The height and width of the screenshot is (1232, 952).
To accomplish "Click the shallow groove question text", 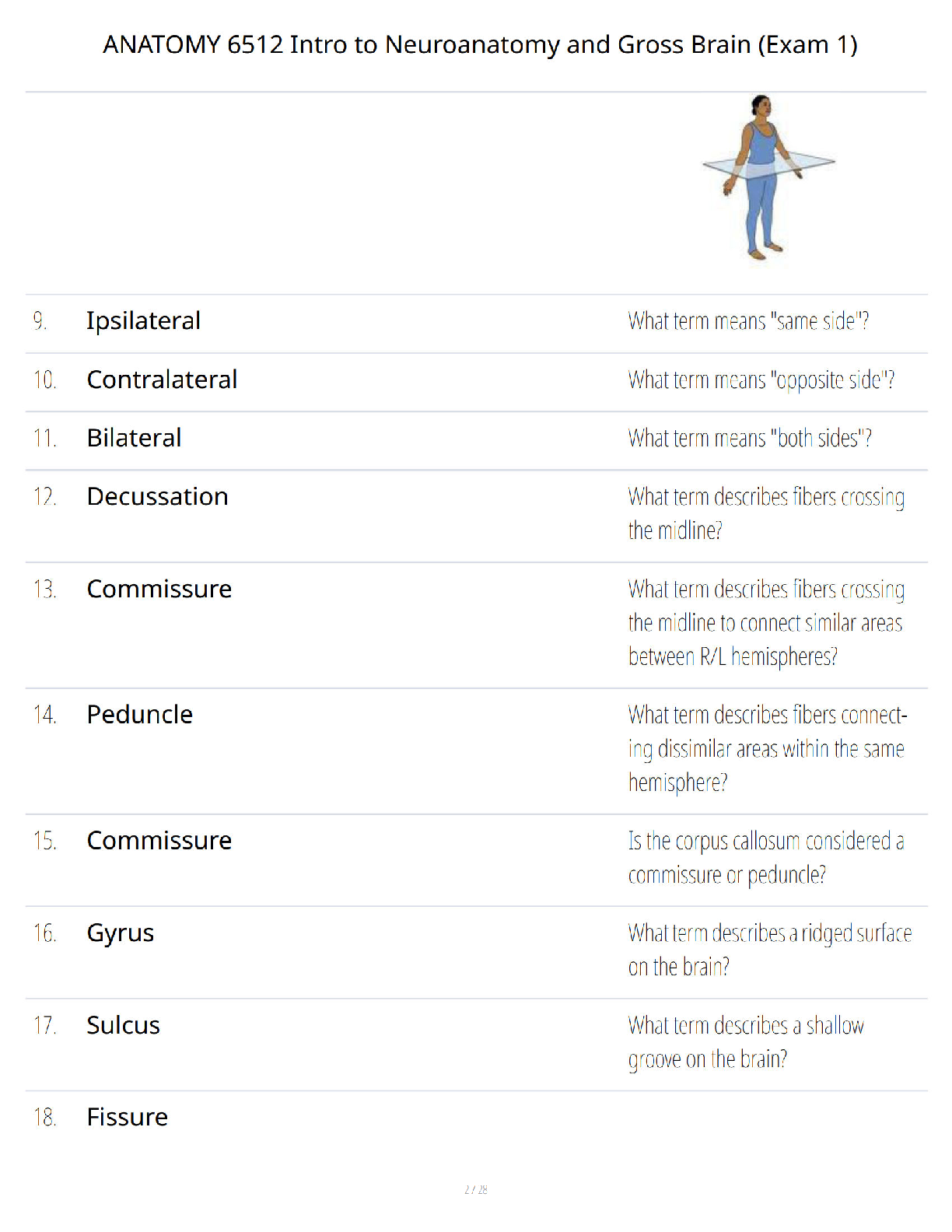I will click(x=746, y=1042).
